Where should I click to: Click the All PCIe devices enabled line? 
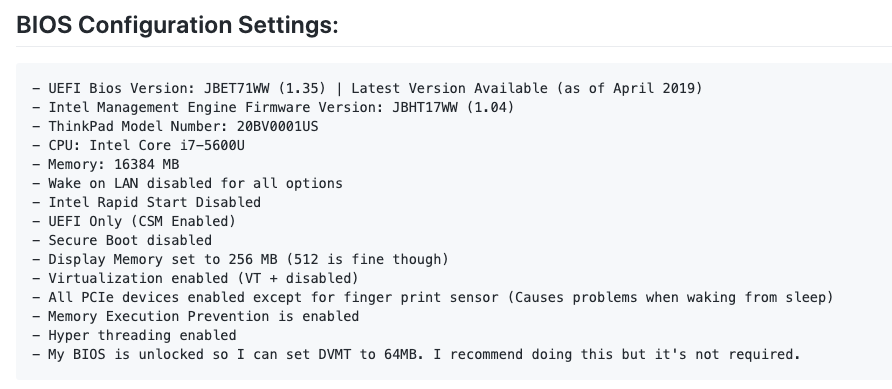[432, 297]
